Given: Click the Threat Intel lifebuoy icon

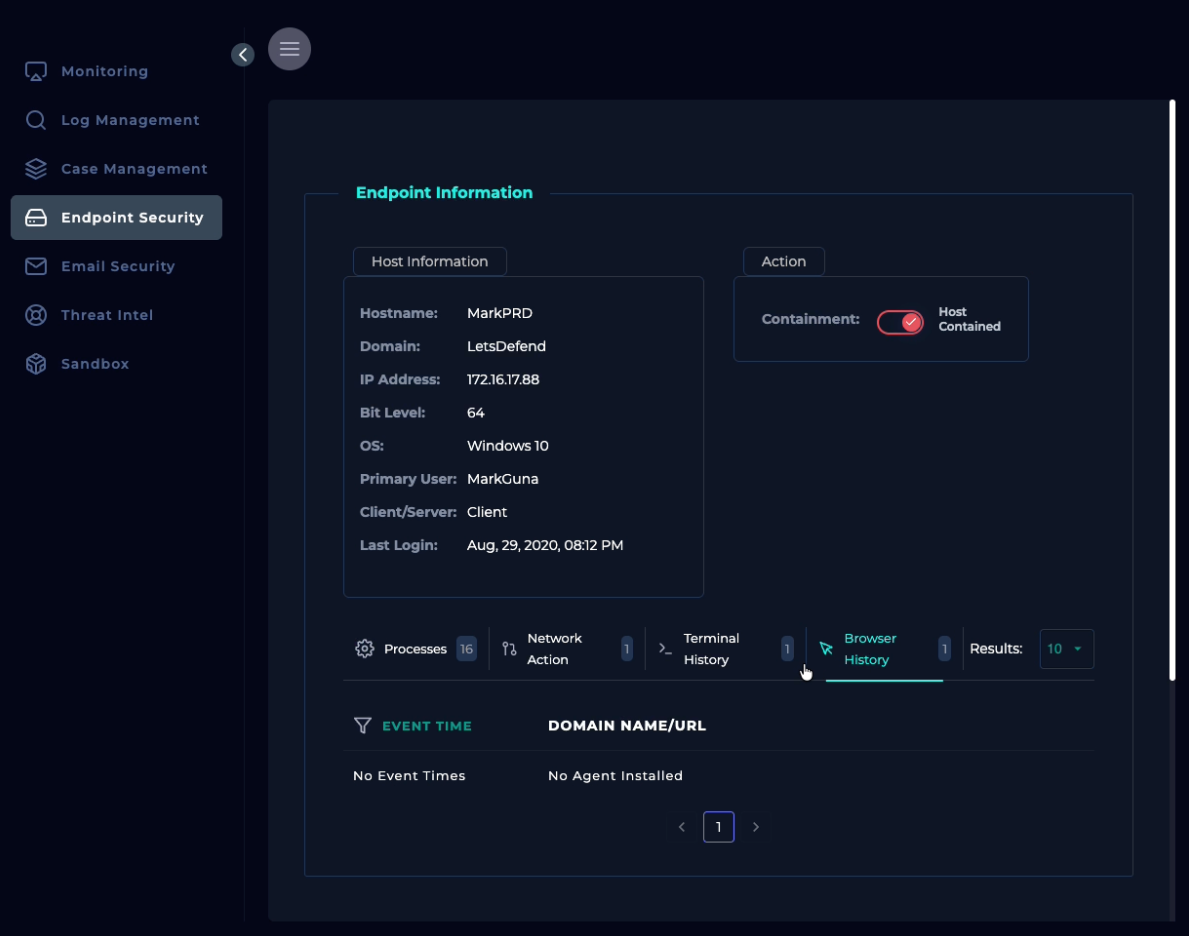Looking at the screenshot, I should (x=36, y=315).
